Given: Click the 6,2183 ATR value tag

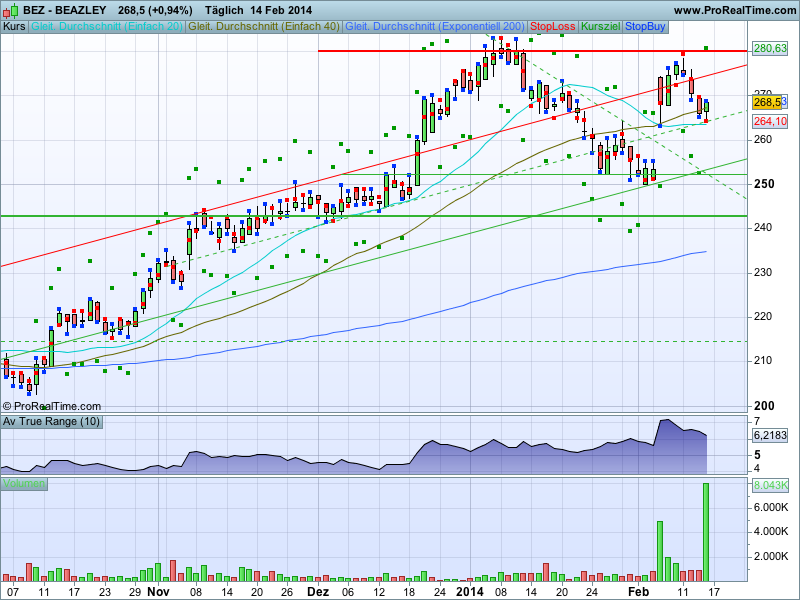Looking at the screenshot, I should 769,436.
